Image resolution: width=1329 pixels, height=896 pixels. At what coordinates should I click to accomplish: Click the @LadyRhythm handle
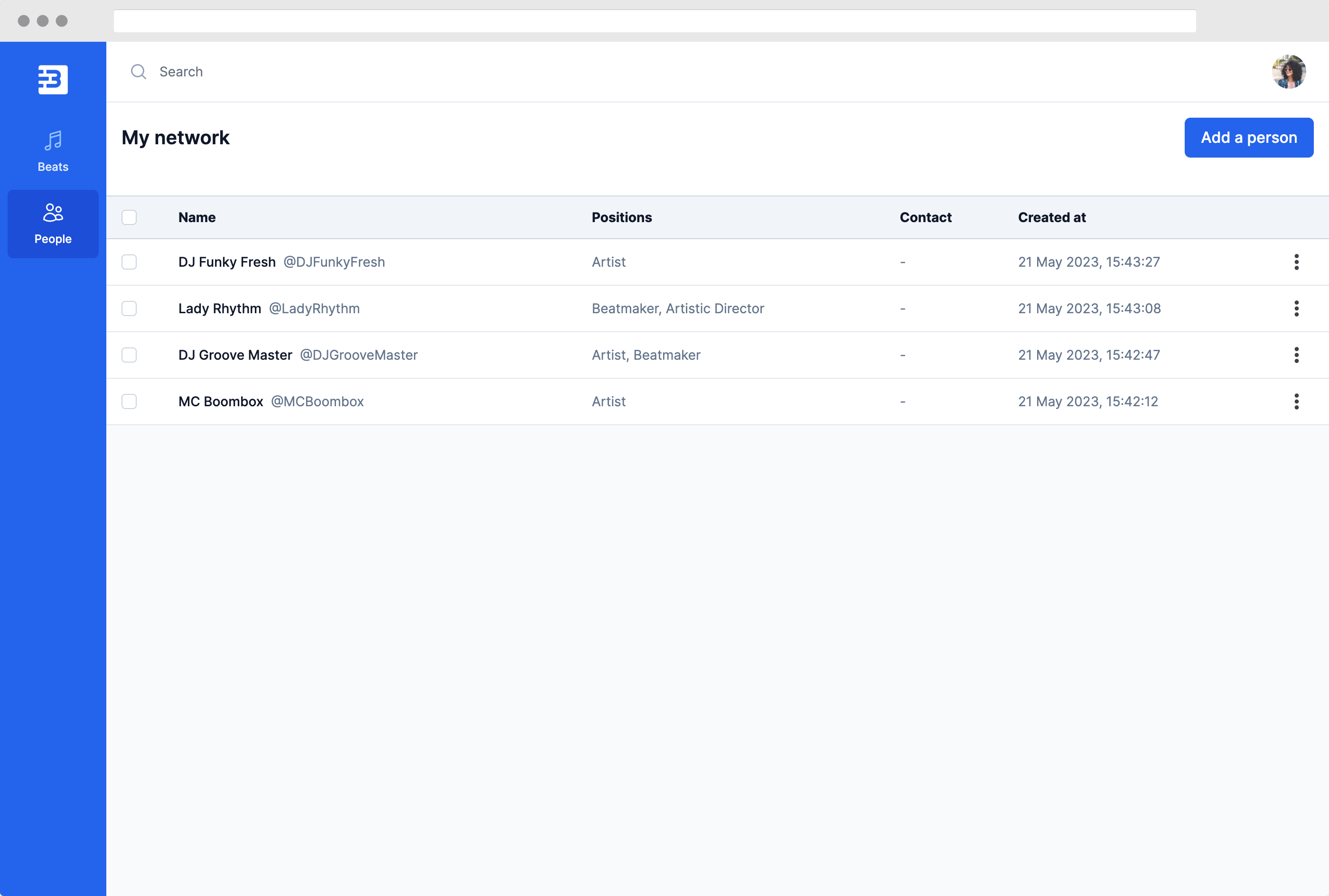(x=314, y=308)
